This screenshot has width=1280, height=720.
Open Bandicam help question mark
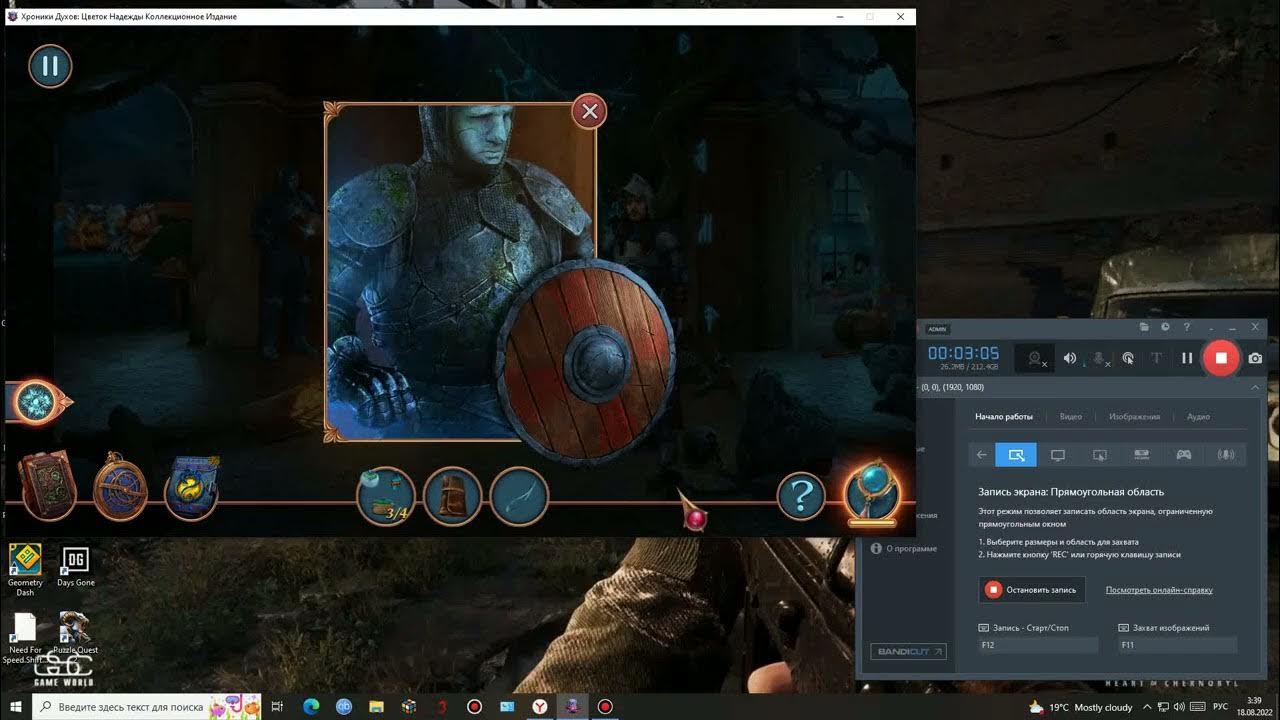click(1187, 327)
